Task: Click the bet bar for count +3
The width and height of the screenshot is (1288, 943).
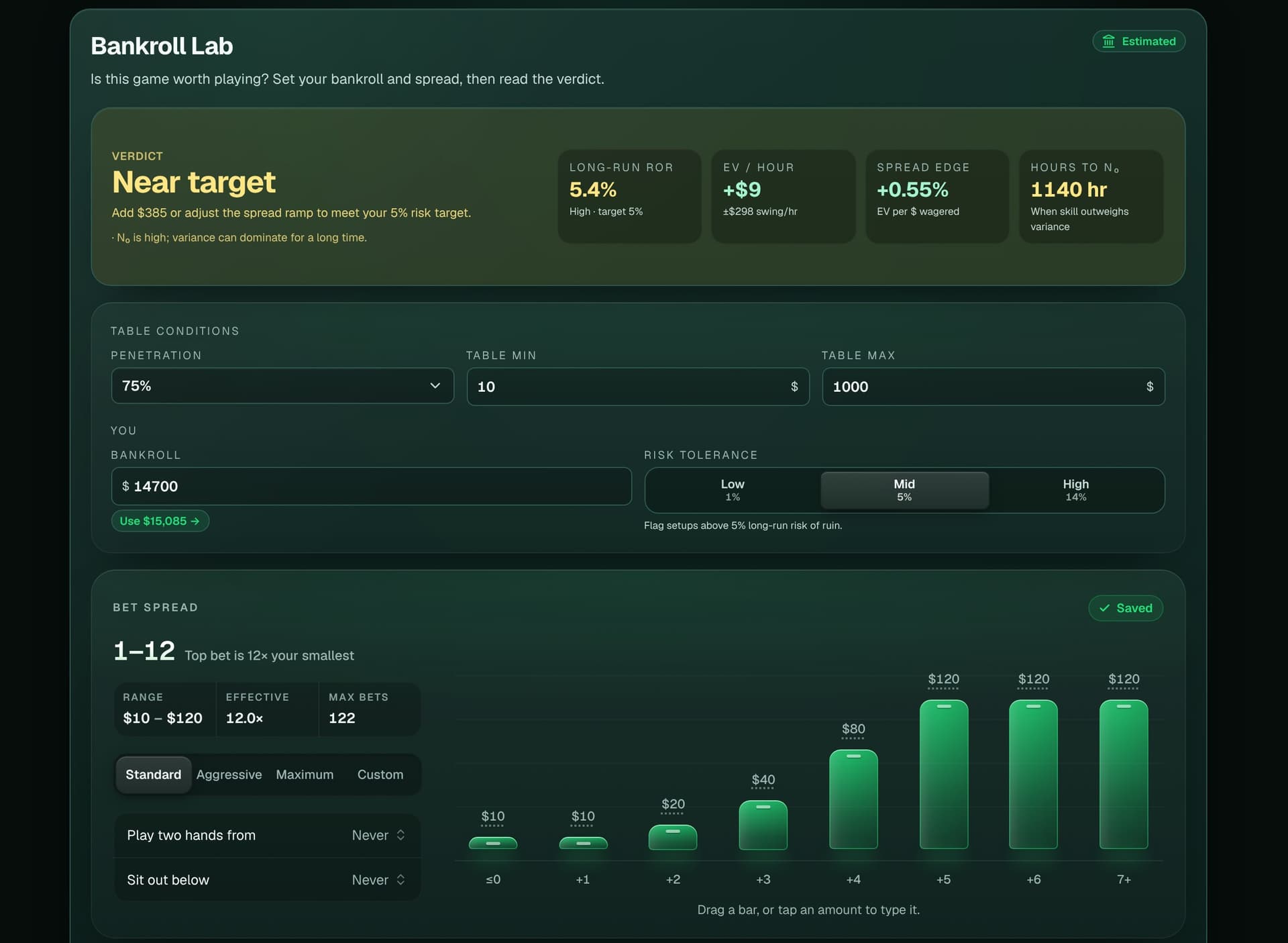Action: click(763, 825)
